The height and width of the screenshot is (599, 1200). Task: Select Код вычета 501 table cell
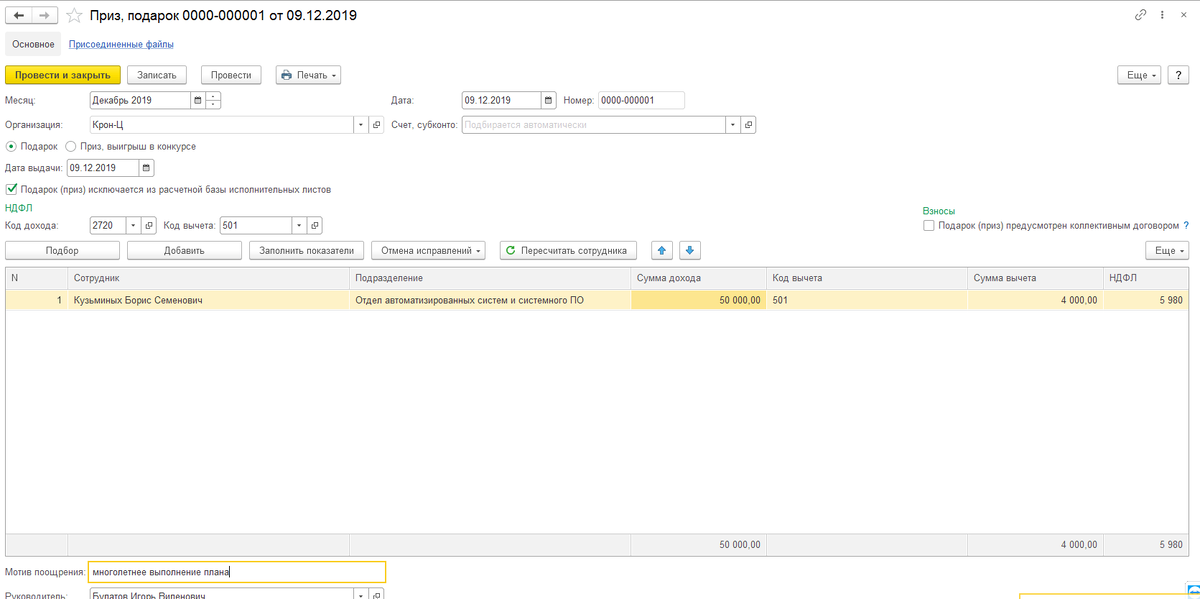tap(866, 300)
